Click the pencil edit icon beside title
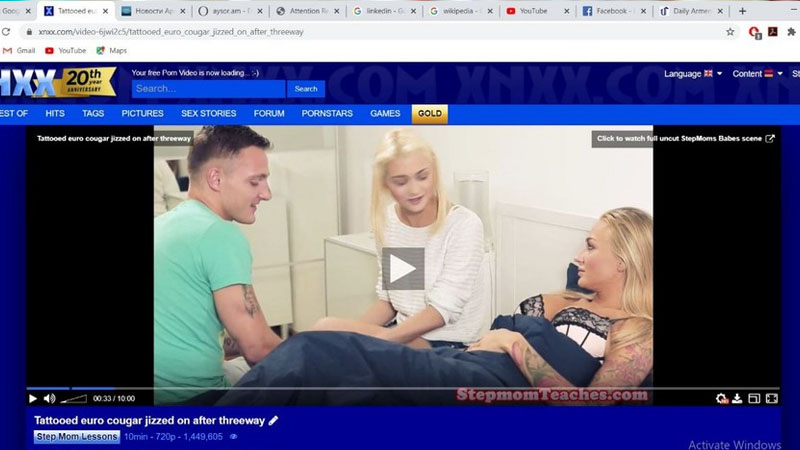 (273, 420)
